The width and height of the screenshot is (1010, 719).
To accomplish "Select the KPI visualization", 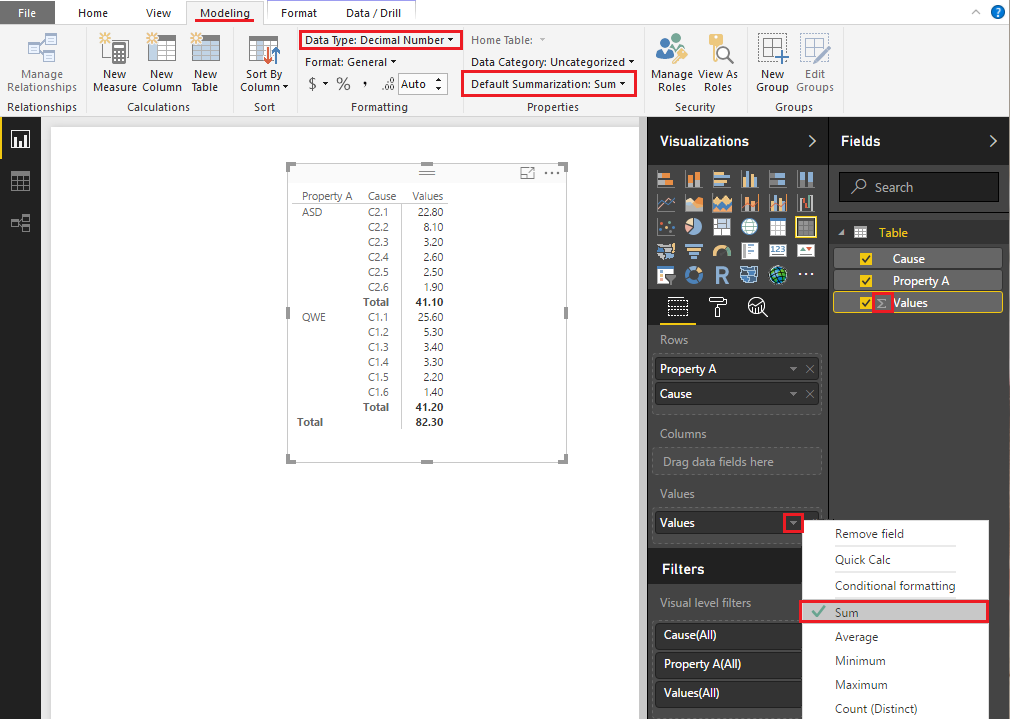I will coord(806,251).
